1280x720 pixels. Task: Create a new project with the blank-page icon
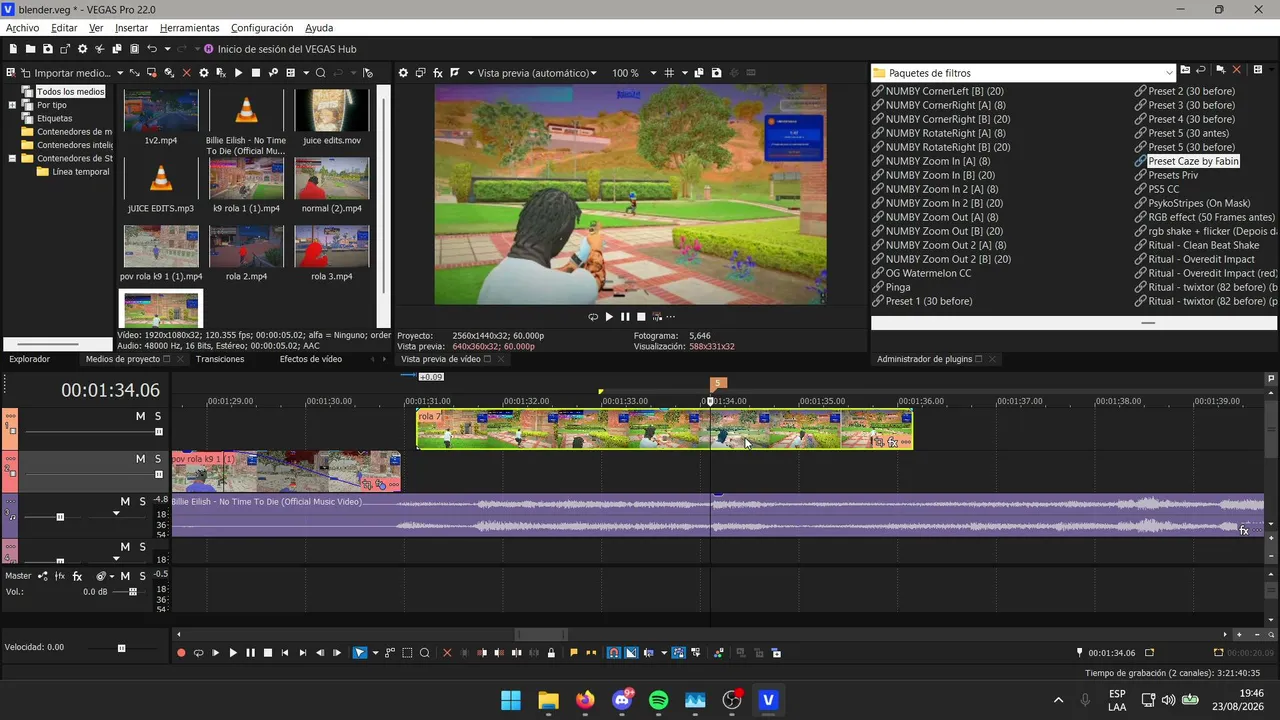14,49
